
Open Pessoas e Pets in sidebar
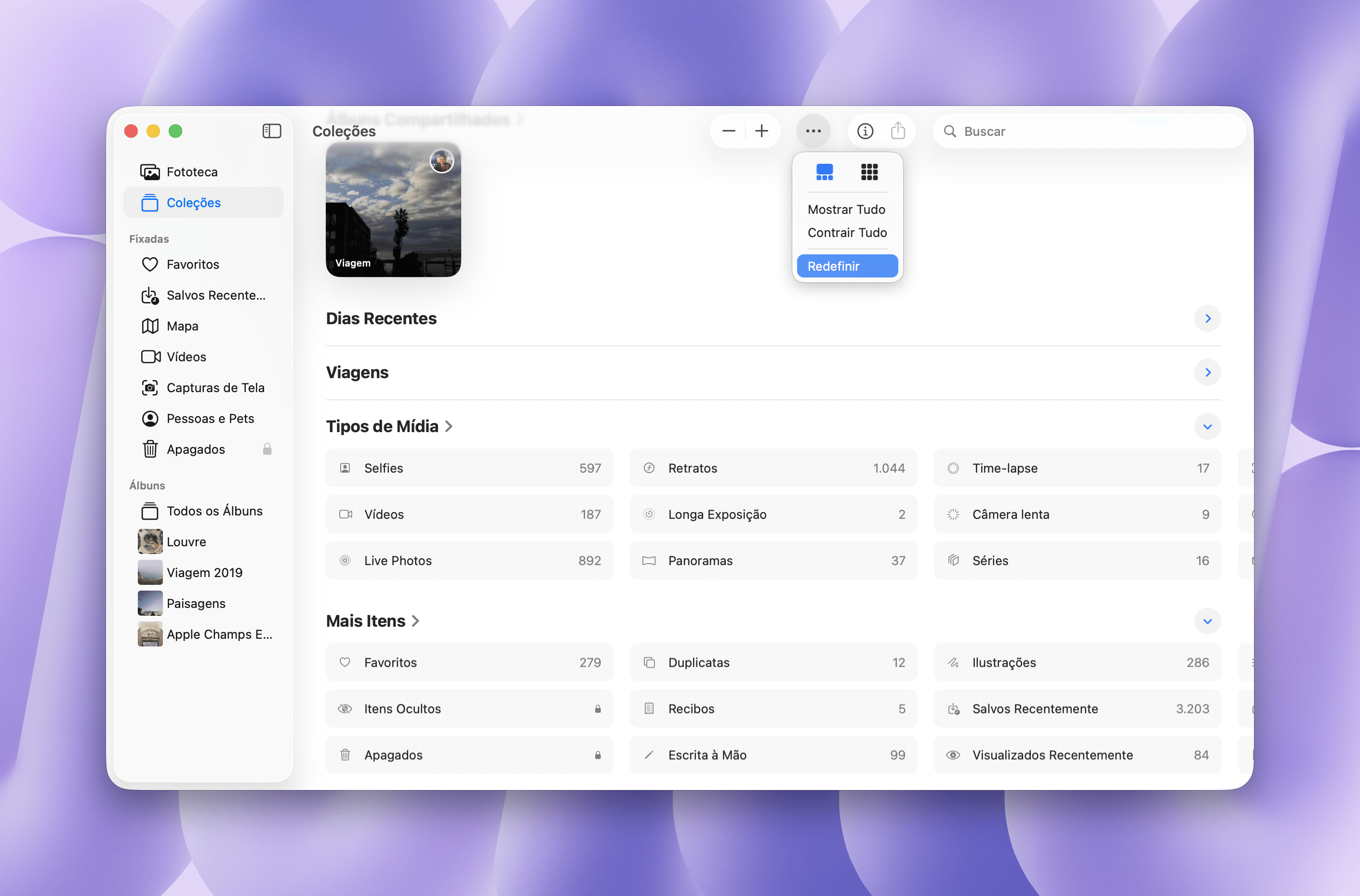[210, 418]
